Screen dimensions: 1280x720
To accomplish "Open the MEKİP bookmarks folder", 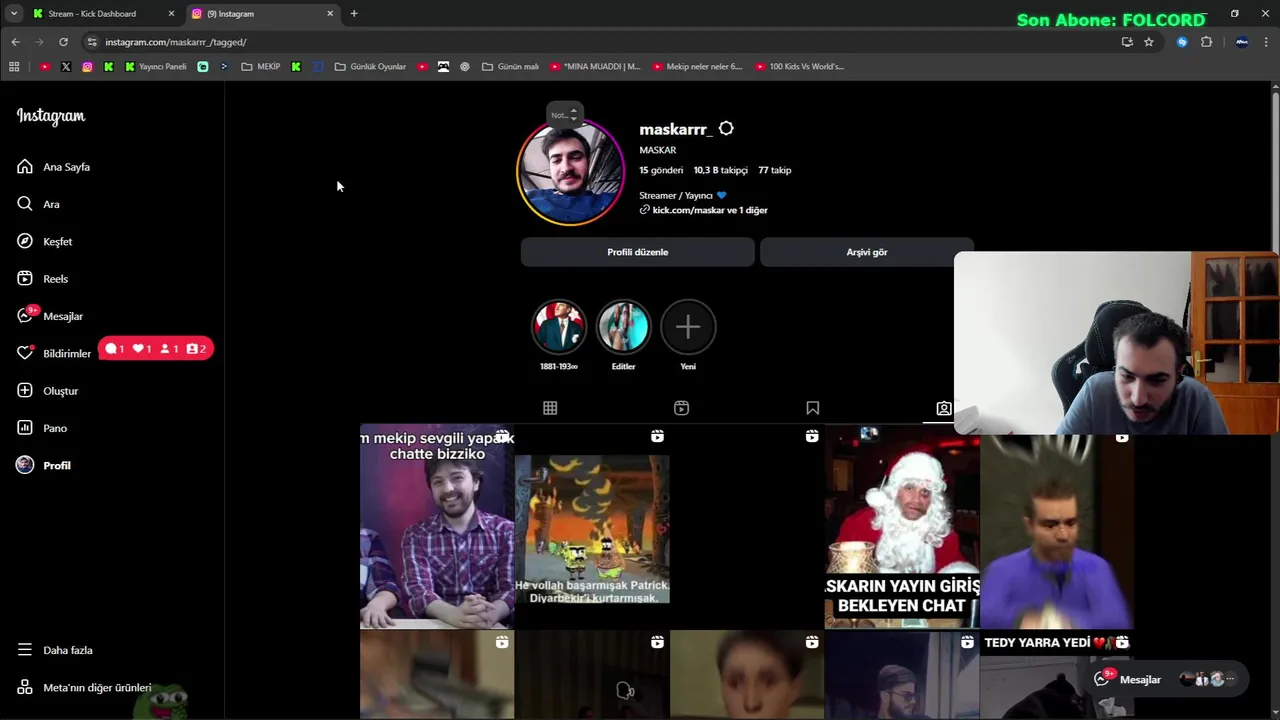I will [x=261, y=67].
